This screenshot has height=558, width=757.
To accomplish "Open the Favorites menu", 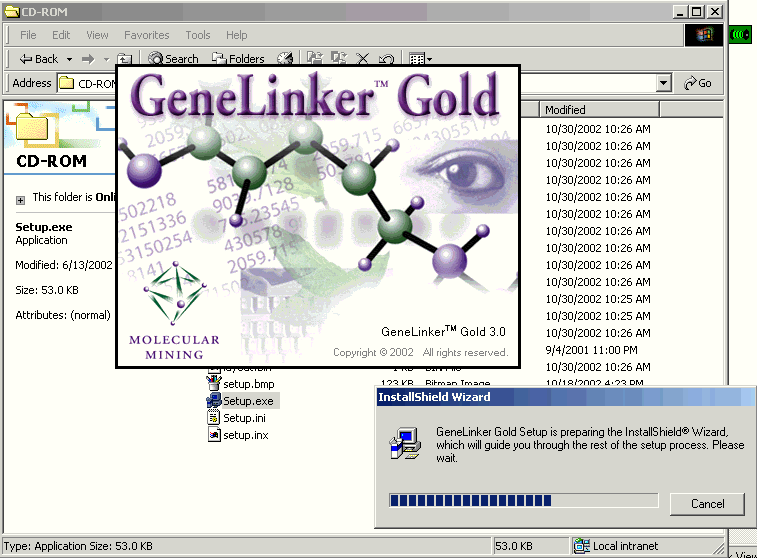I will coord(146,35).
